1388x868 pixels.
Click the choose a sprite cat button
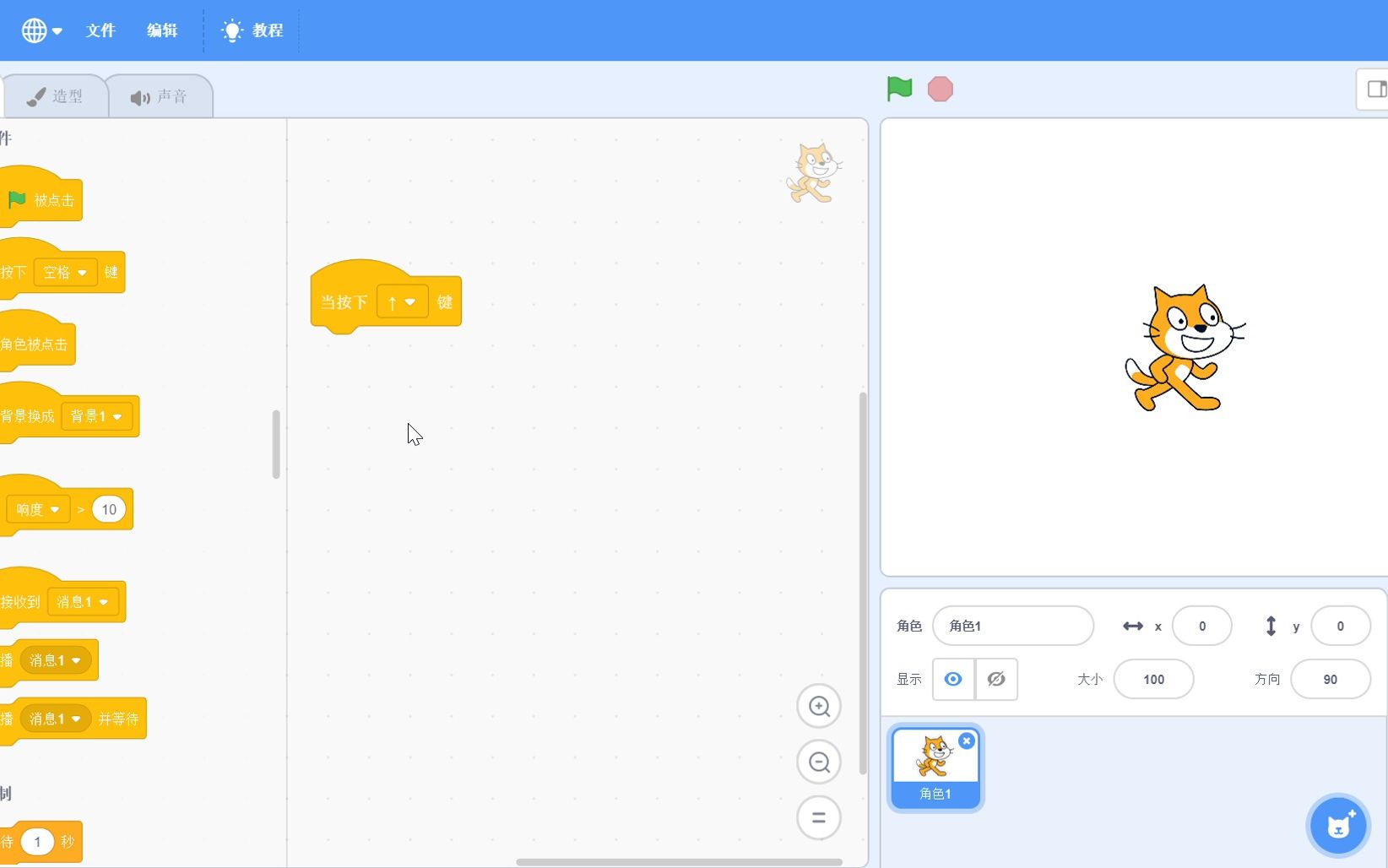pos(1339,826)
